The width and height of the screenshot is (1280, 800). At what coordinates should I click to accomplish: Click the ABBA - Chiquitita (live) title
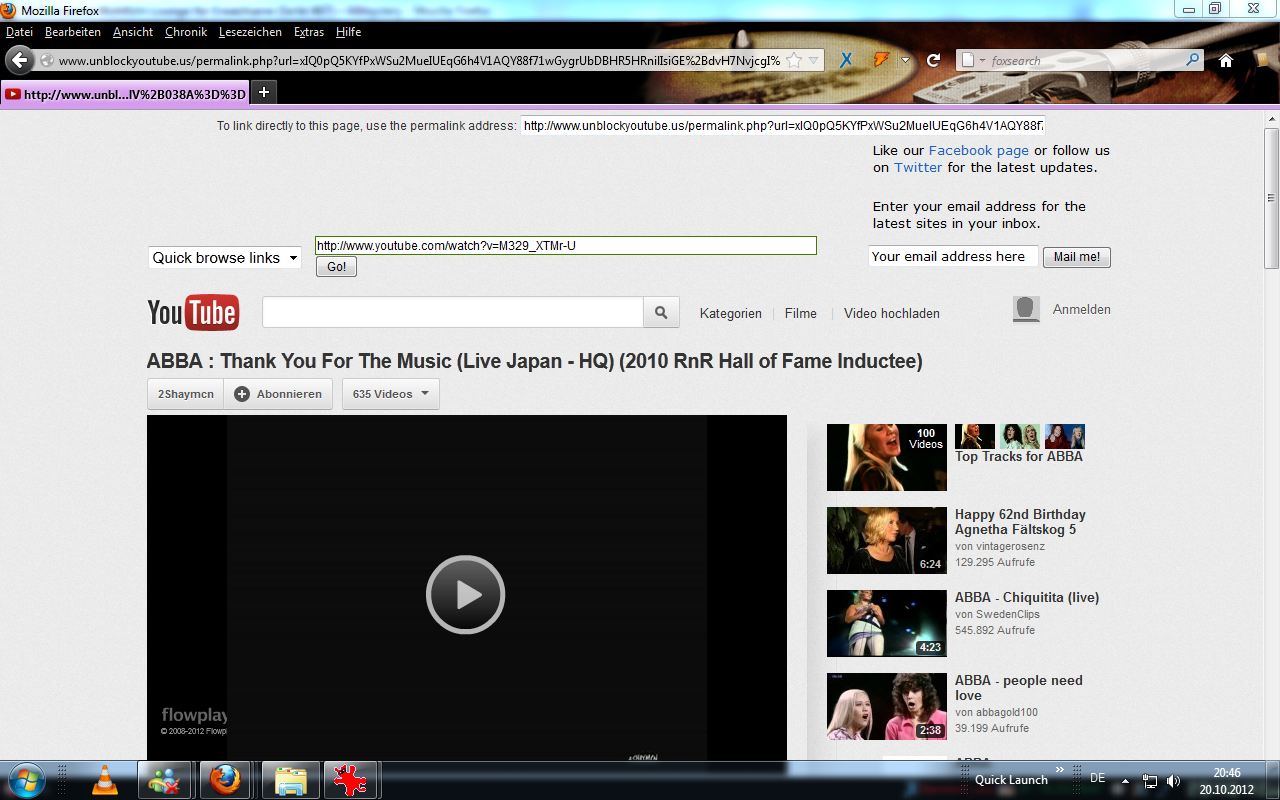[x=1026, y=597]
